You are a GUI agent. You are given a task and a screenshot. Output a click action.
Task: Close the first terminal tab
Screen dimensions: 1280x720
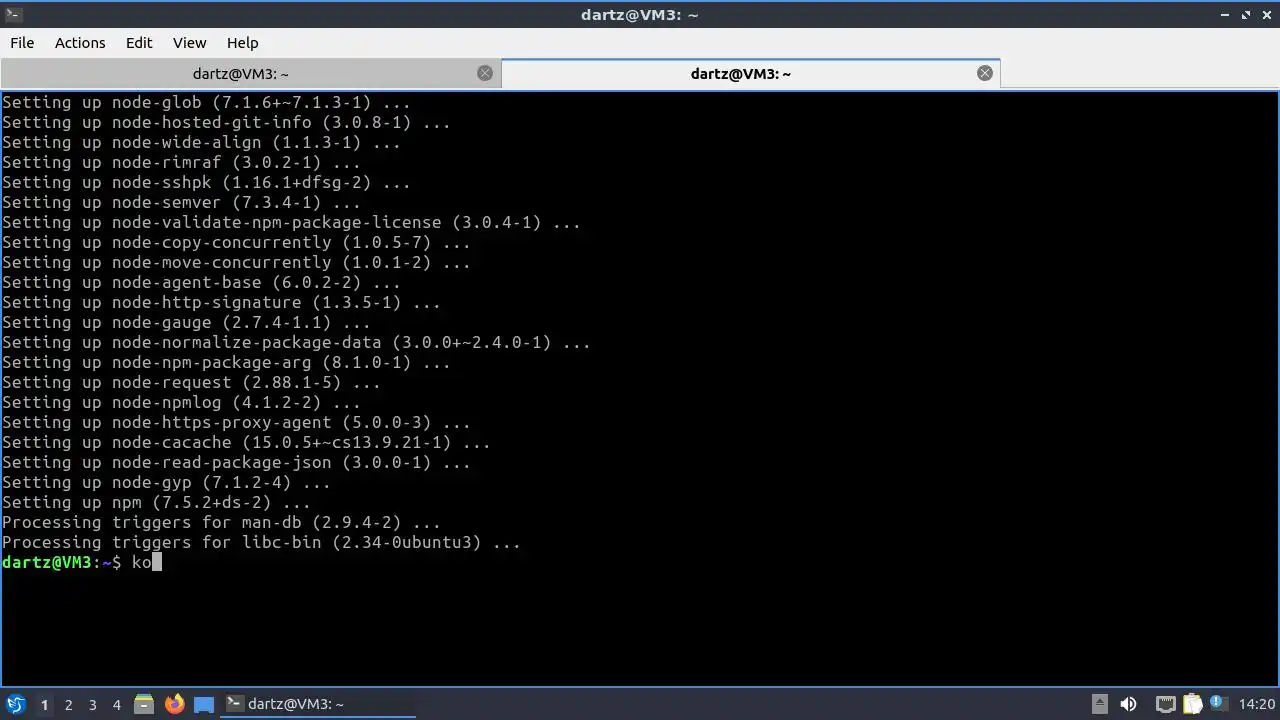click(485, 73)
